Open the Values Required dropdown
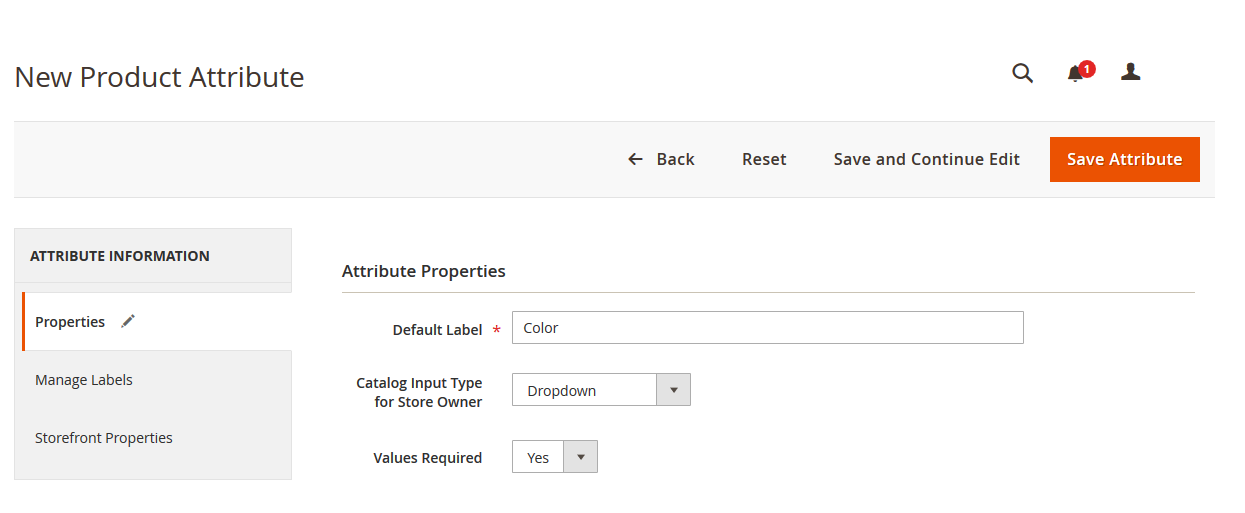The width and height of the screenshot is (1245, 513). point(555,457)
